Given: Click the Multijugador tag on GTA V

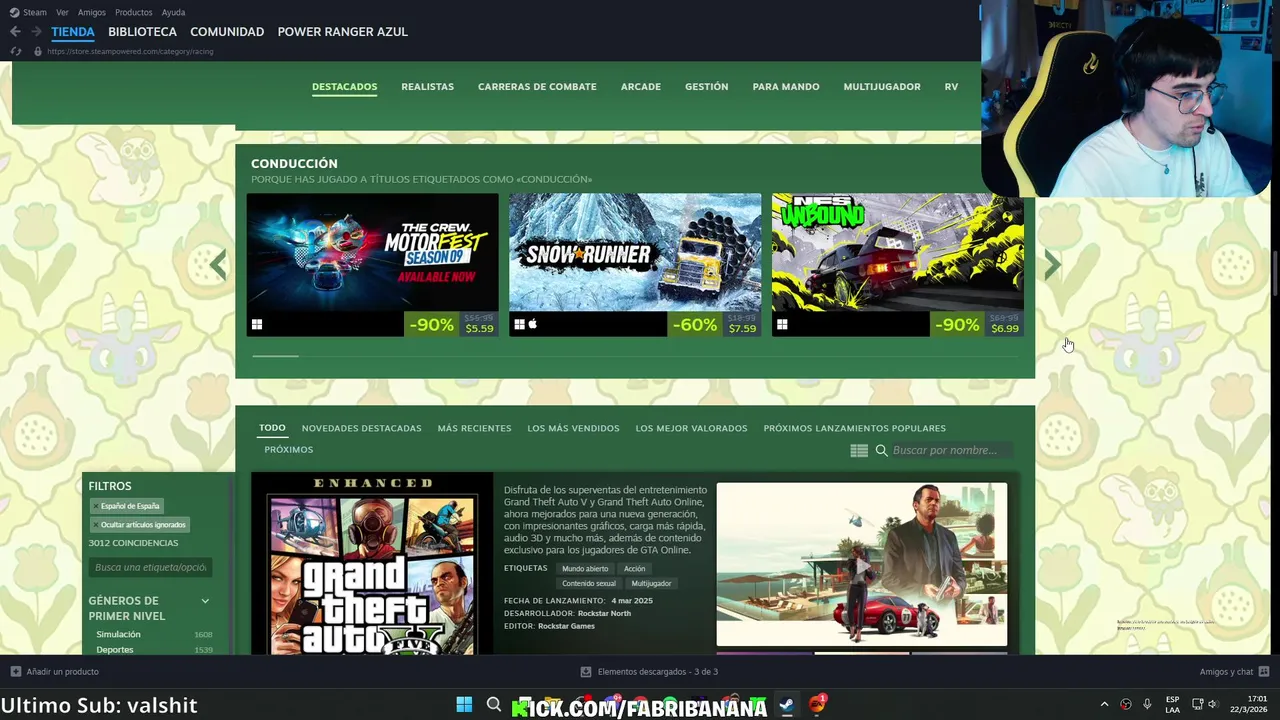Looking at the screenshot, I should 651,584.
